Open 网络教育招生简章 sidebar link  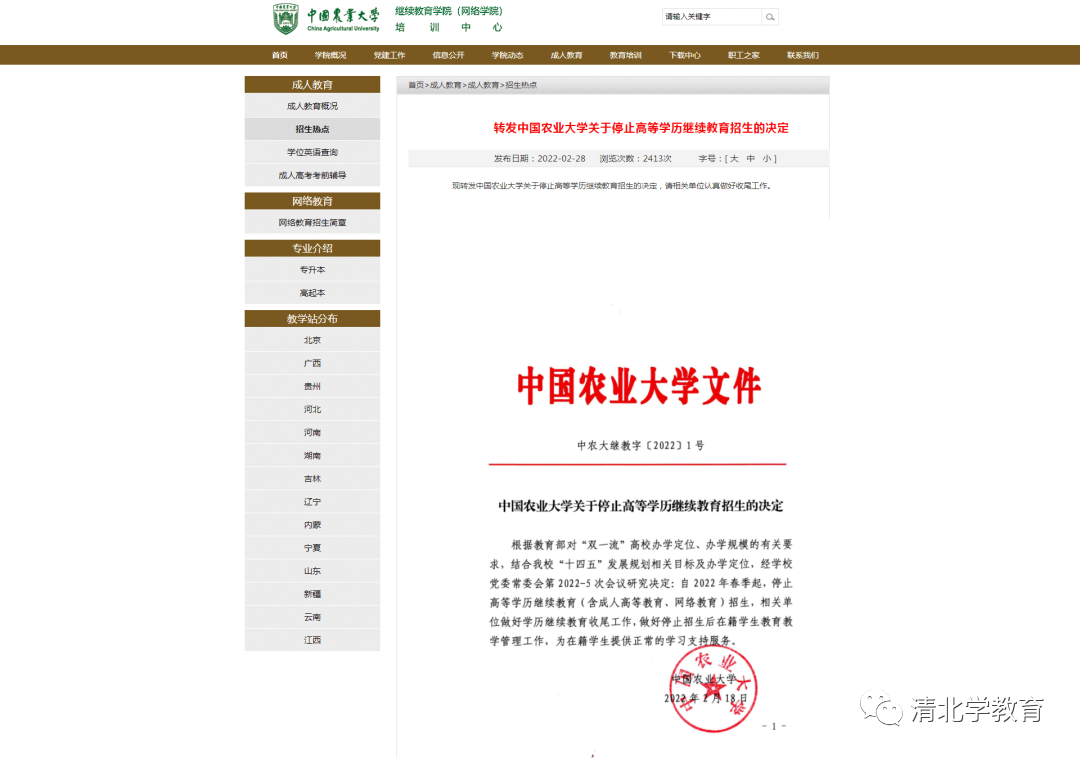[312, 222]
